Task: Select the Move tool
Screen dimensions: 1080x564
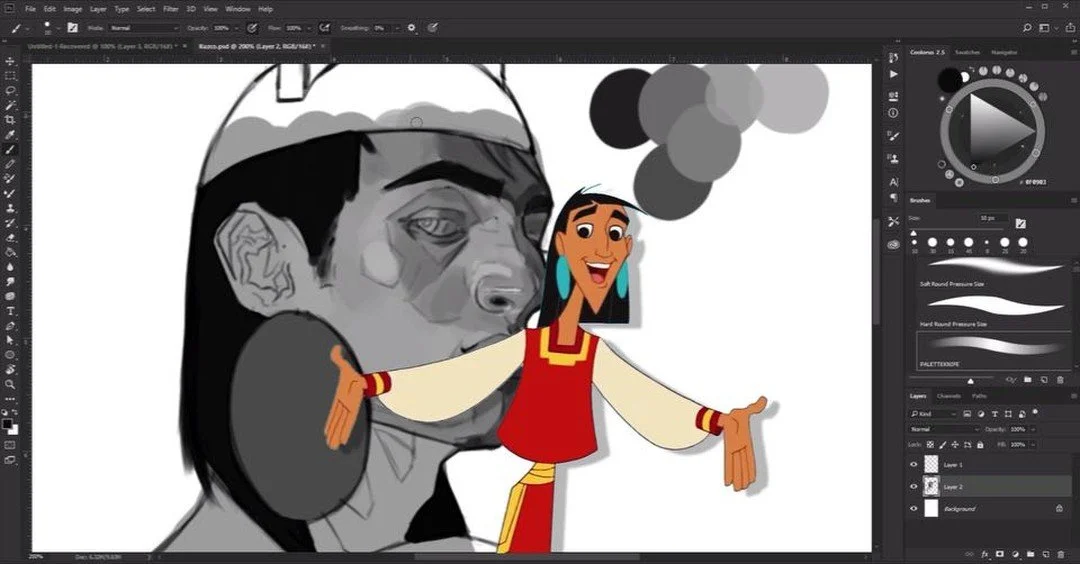Action: 10,61
